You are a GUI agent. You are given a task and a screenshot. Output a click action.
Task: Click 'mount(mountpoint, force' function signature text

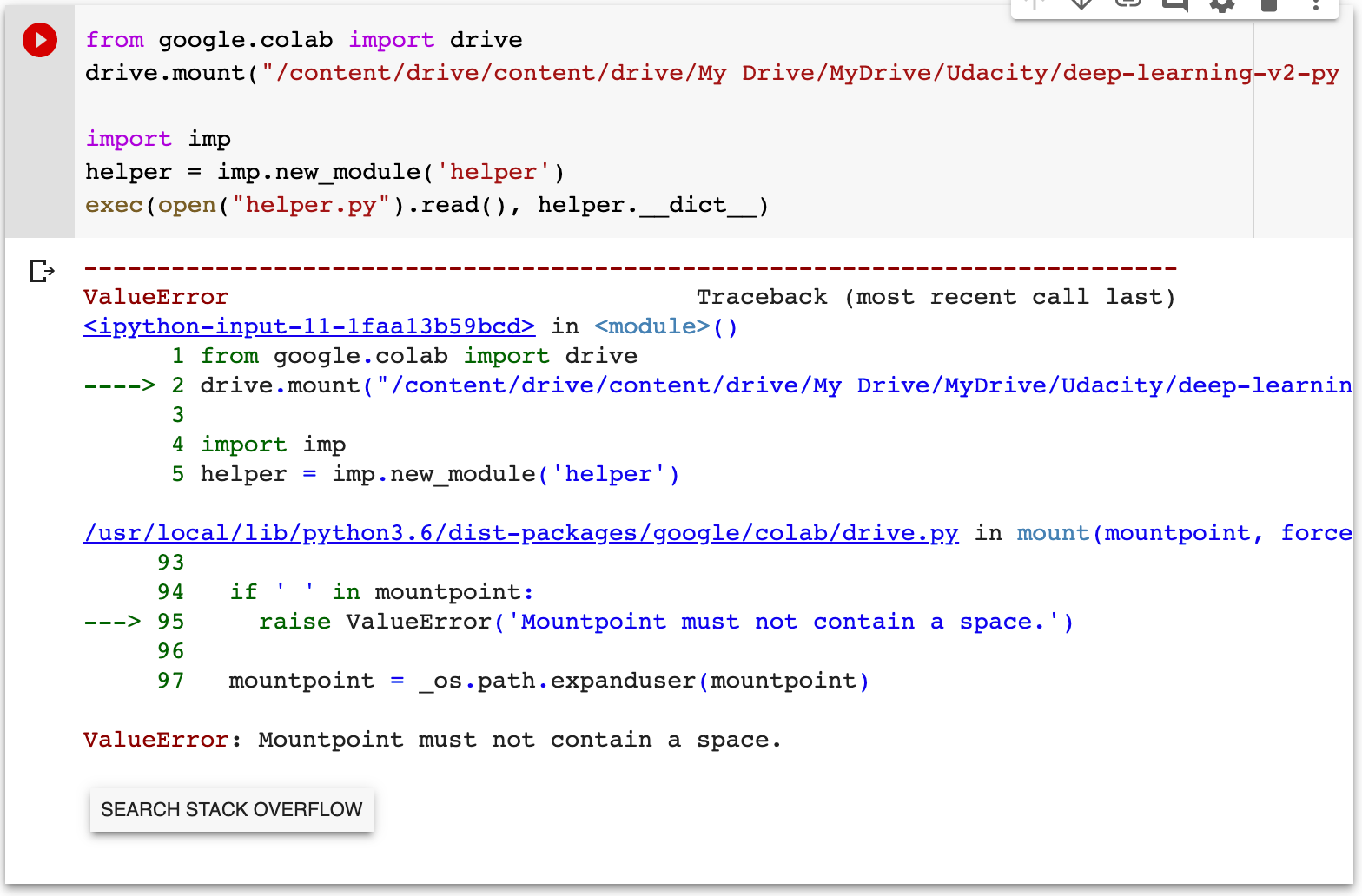click(1185, 533)
